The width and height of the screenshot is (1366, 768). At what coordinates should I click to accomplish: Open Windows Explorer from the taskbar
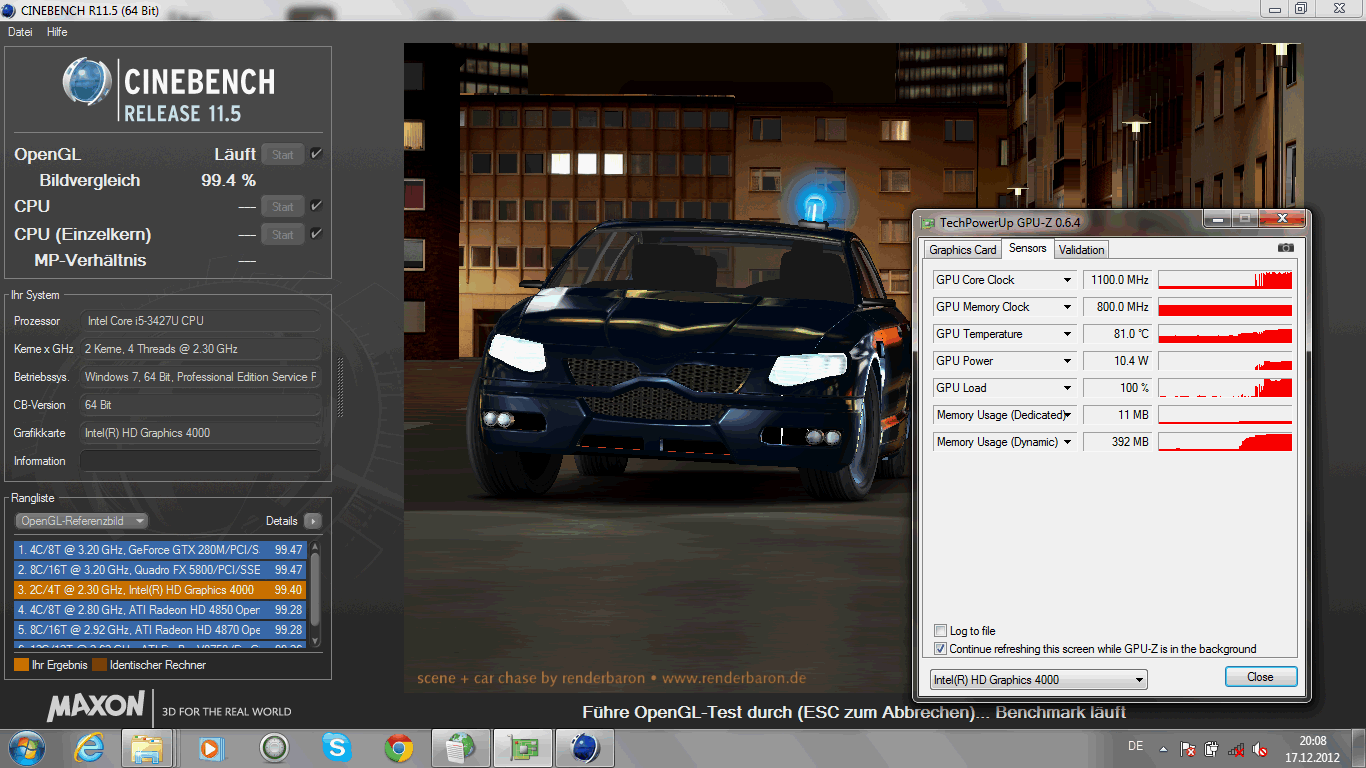coord(147,747)
